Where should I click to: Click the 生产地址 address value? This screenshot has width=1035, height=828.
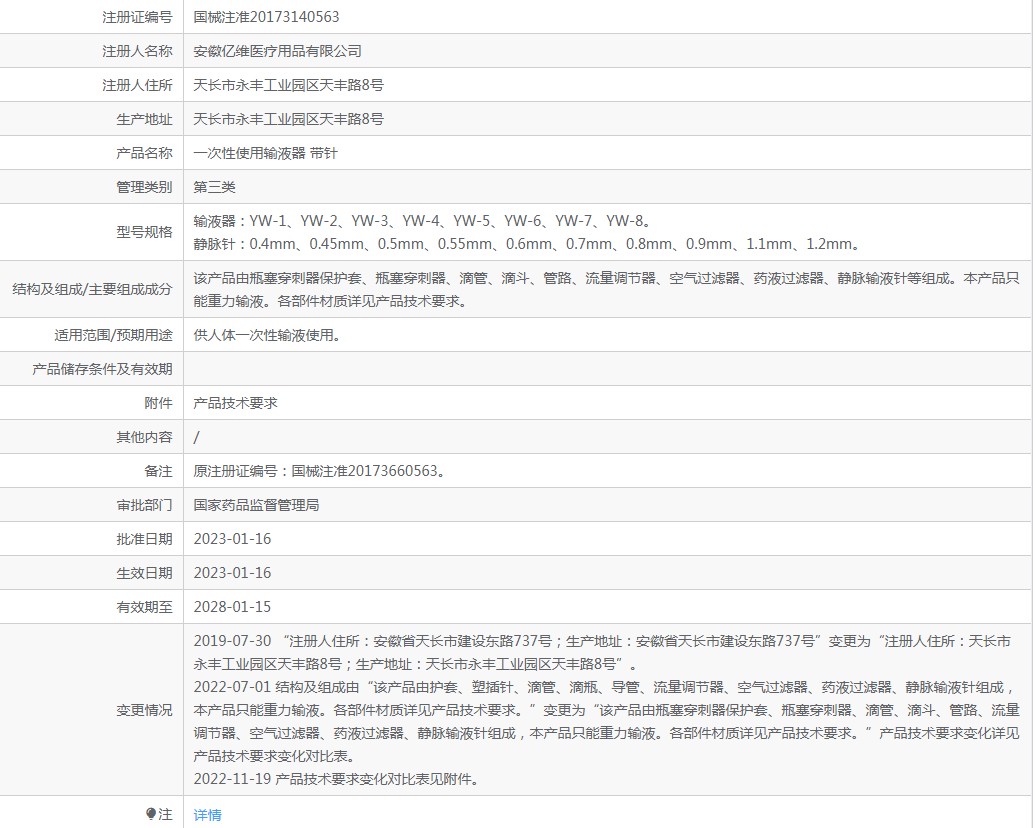(288, 119)
